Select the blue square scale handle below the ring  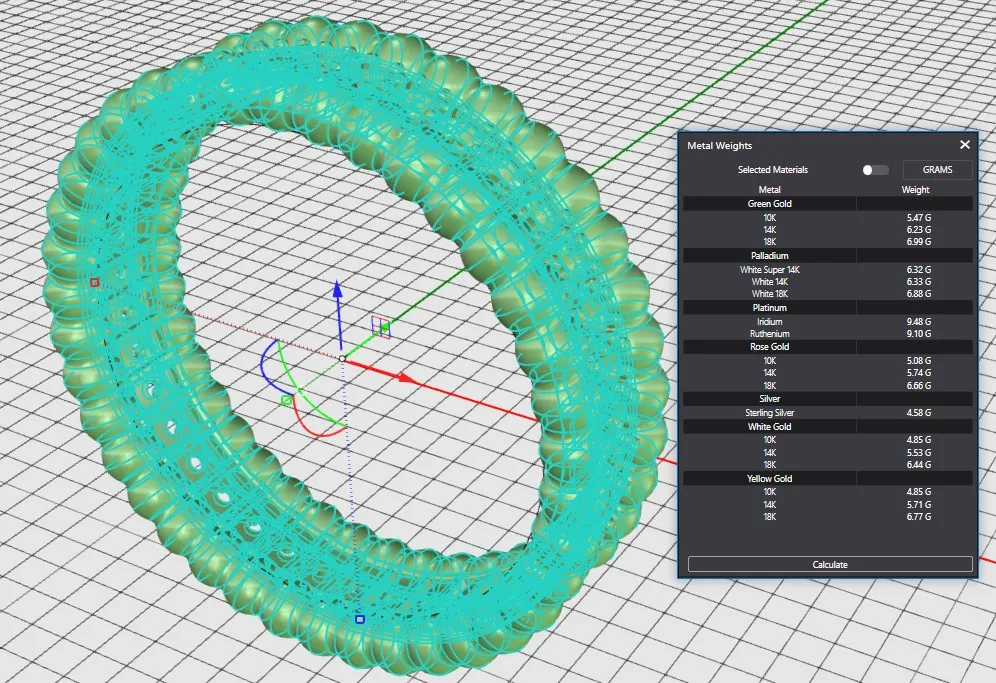[360, 619]
